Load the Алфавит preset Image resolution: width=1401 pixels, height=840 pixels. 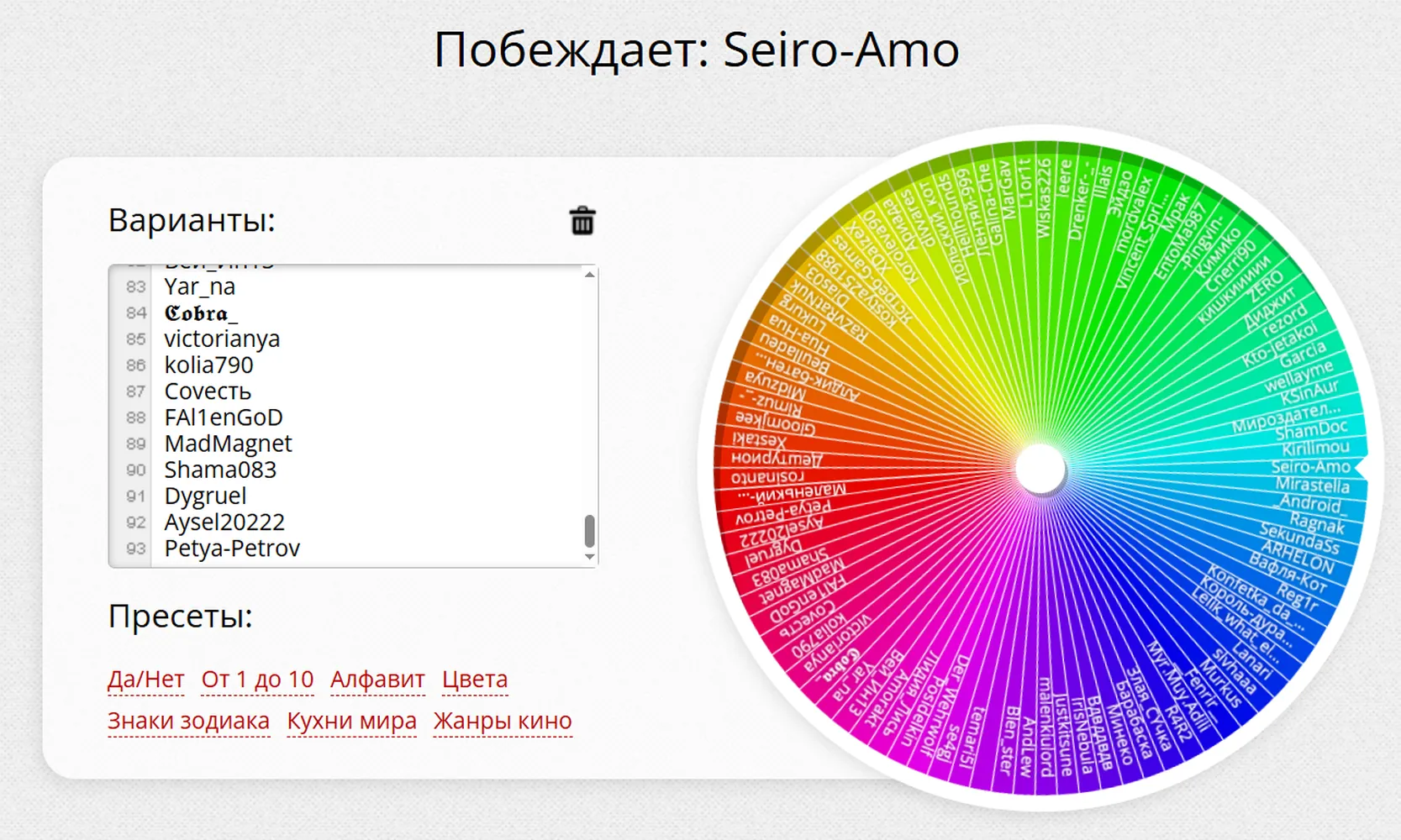(377, 679)
